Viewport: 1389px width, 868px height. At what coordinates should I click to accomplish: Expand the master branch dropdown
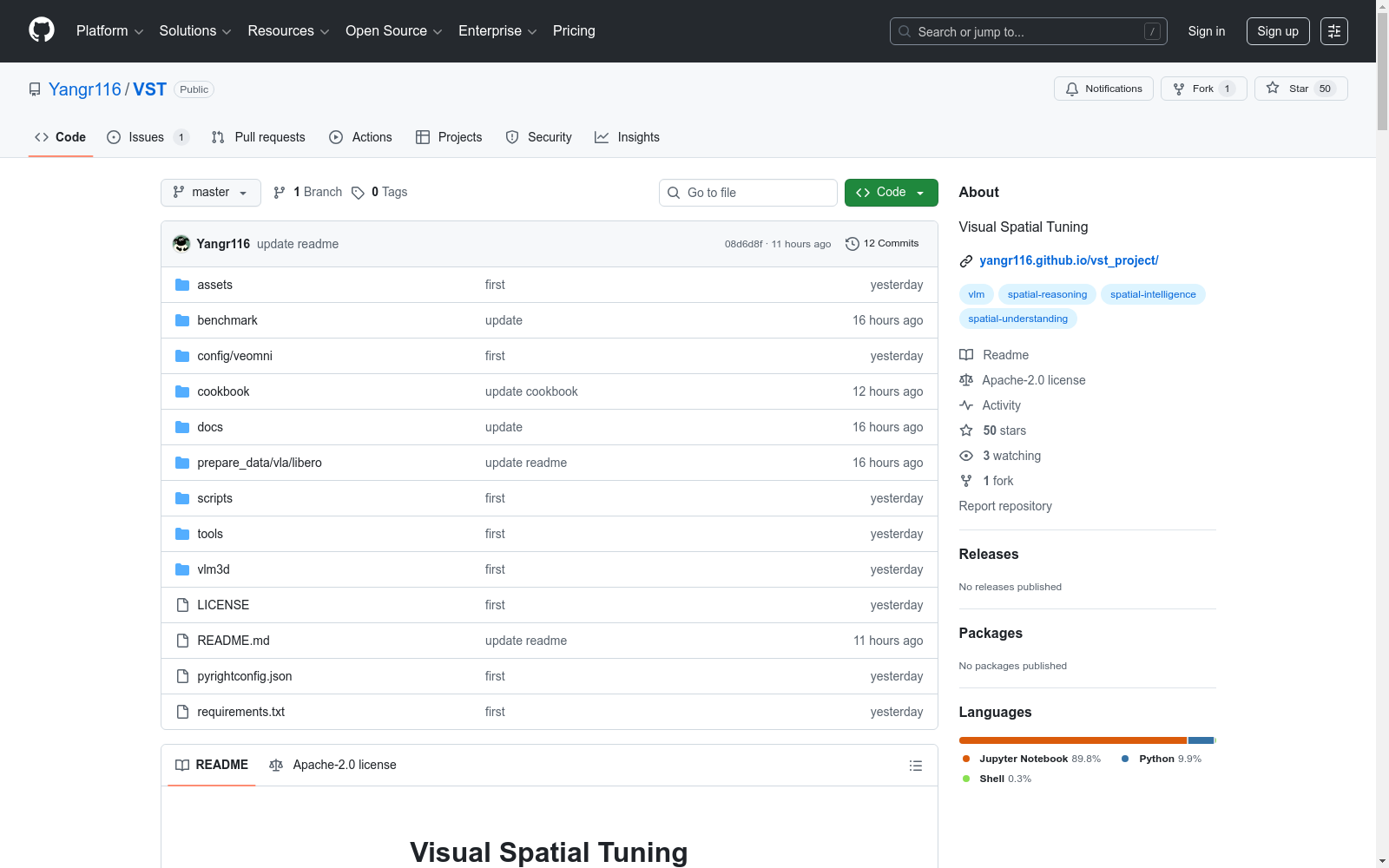pos(211,193)
